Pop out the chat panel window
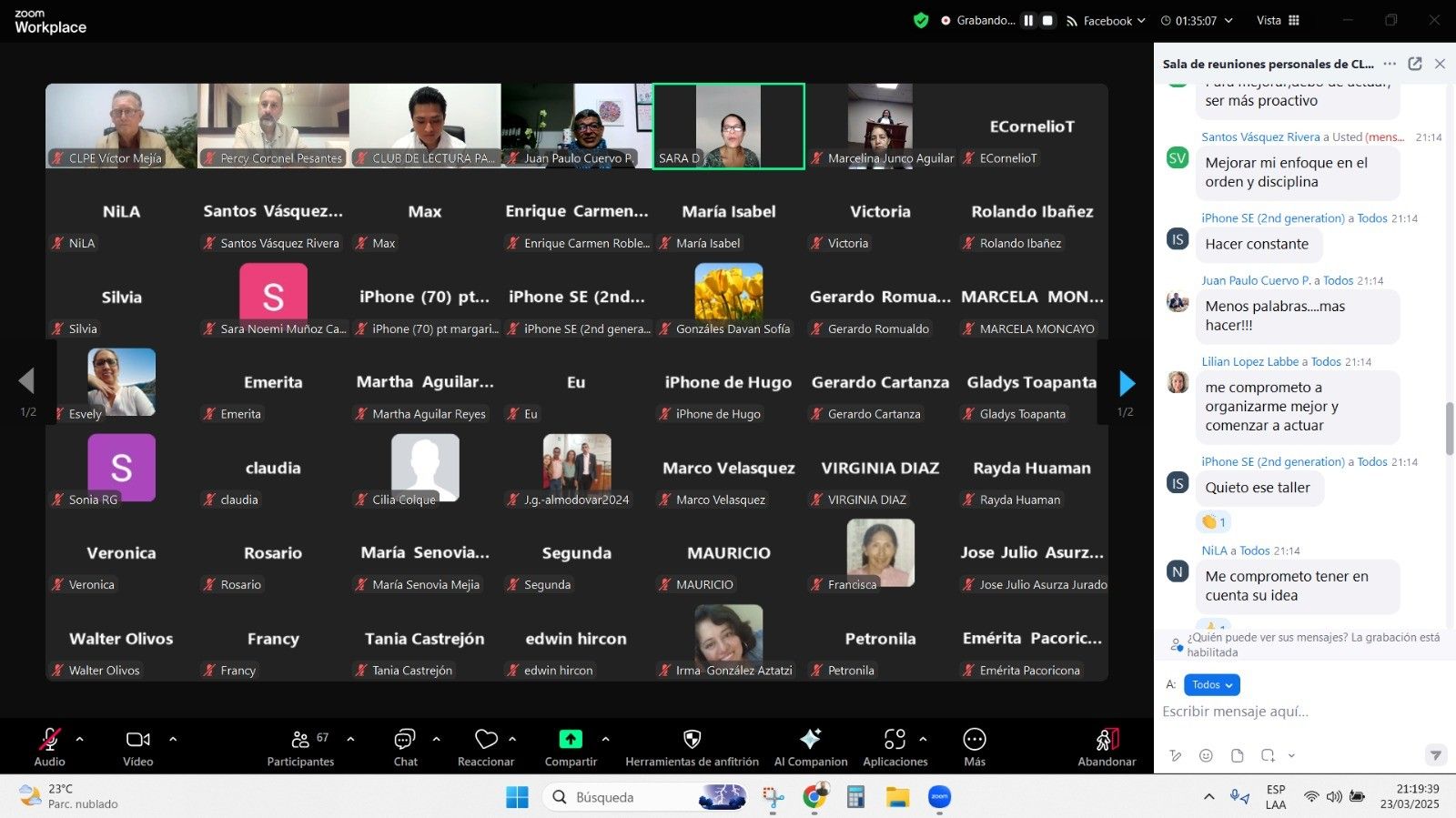The width and height of the screenshot is (1456, 818). (x=1414, y=64)
